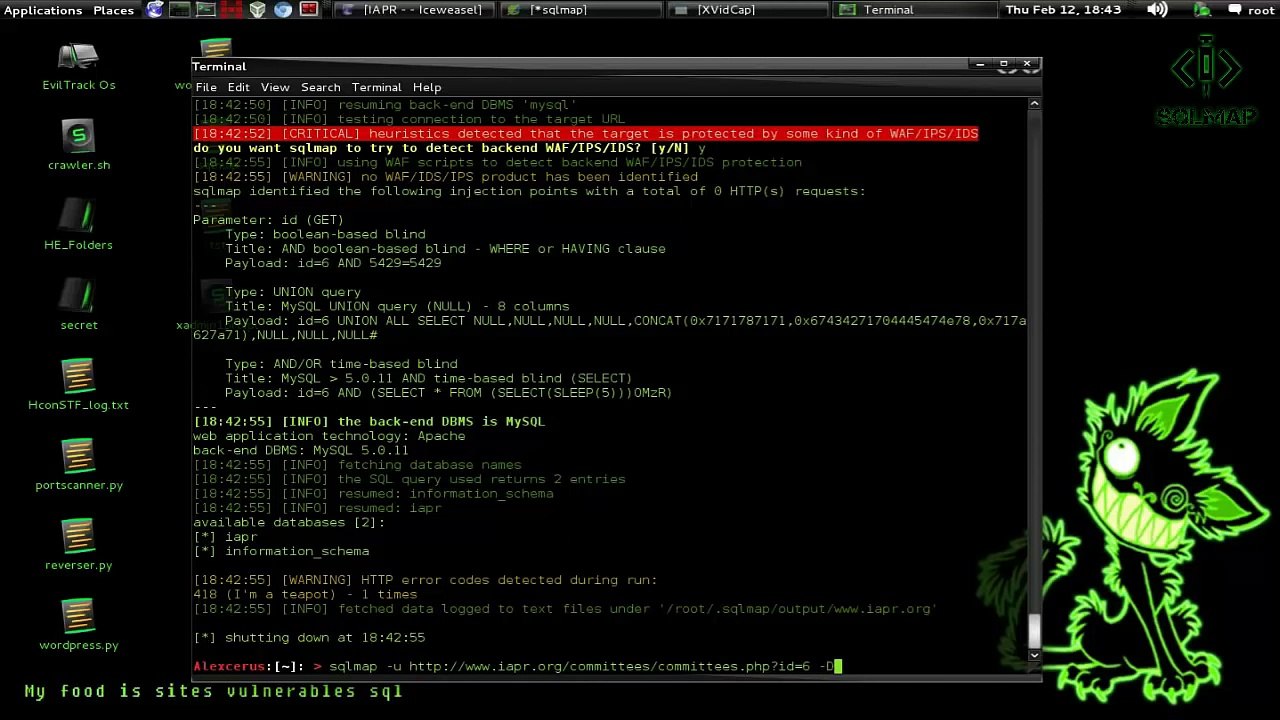Open the Search menu in Terminal
The width and height of the screenshot is (1280, 720).
(321, 88)
